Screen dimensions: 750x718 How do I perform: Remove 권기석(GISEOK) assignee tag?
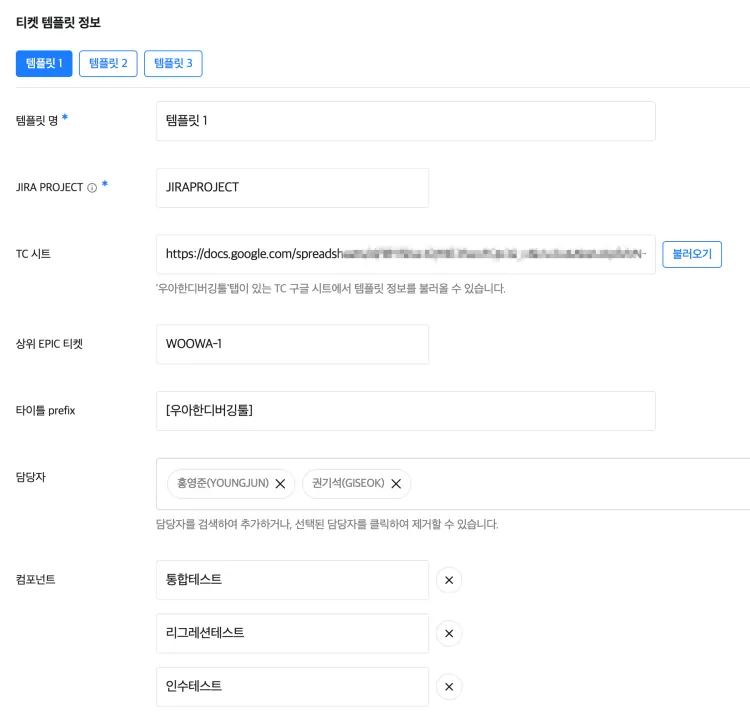(x=395, y=484)
